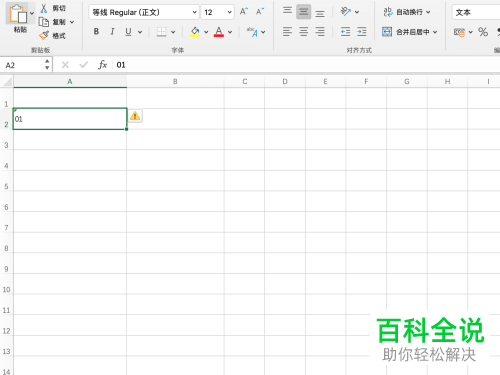This screenshot has width=500, height=375.
Task: Click the phonetic guide abc icon
Action: click(x=252, y=32)
